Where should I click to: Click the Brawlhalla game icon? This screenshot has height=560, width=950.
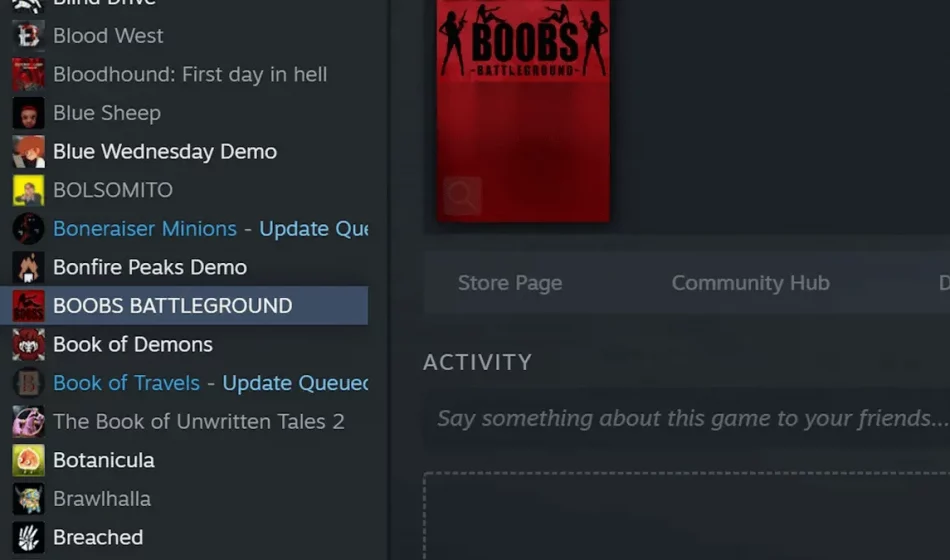pos(28,499)
